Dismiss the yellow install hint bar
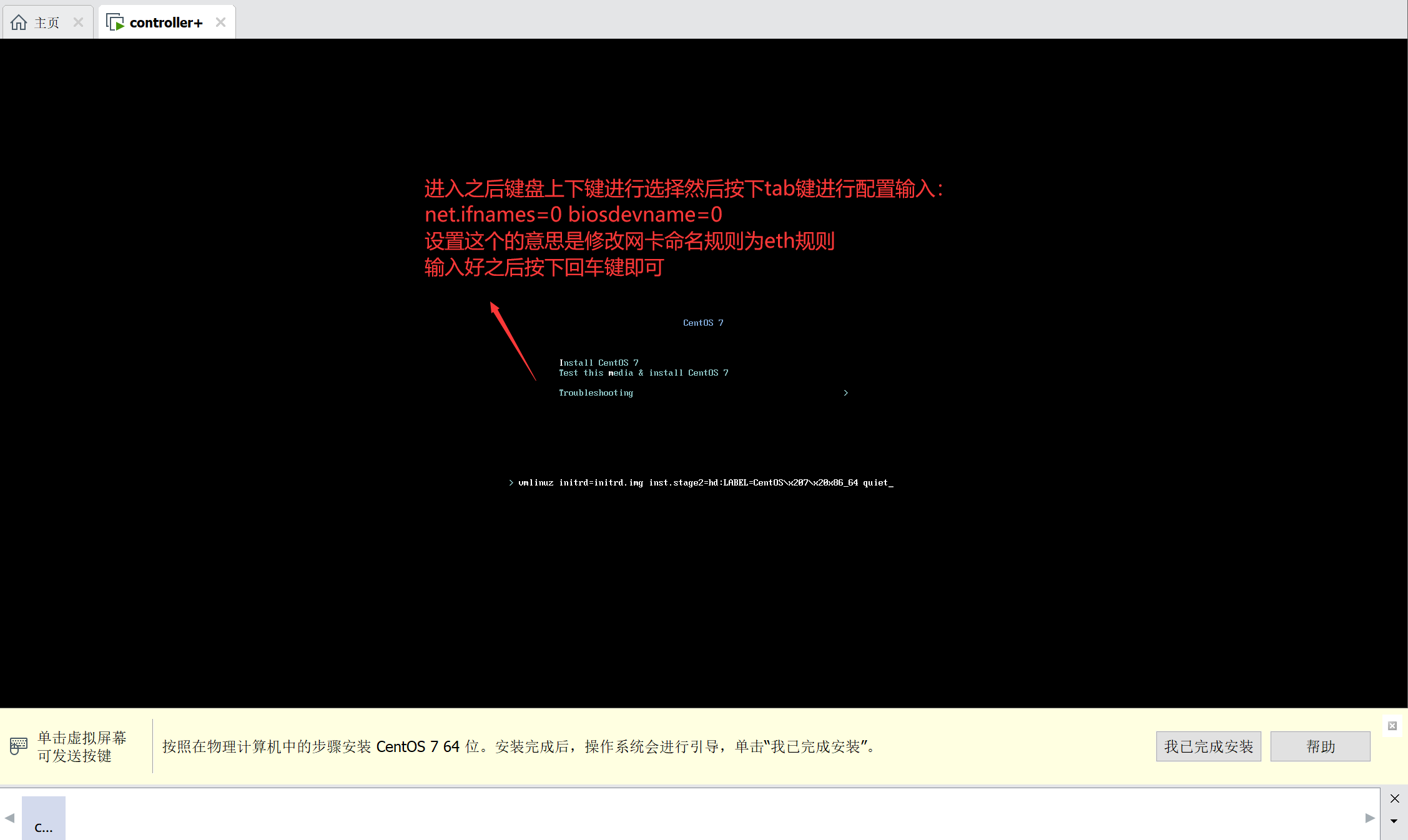Viewport: 1408px width, 840px height. [x=1392, y=726]
